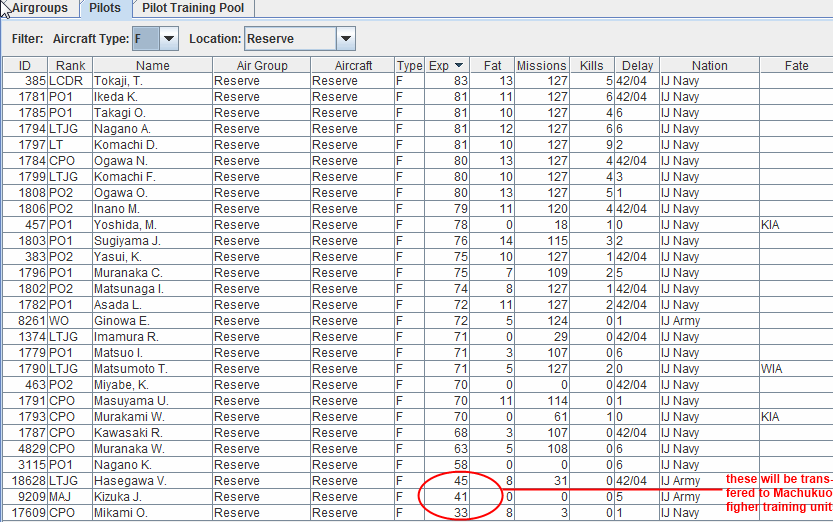Image resolution: width=833 pixels, height=522 pixels.
Task: Open the Aircraft Type dropdown arrow
Action: pos(169,39)
